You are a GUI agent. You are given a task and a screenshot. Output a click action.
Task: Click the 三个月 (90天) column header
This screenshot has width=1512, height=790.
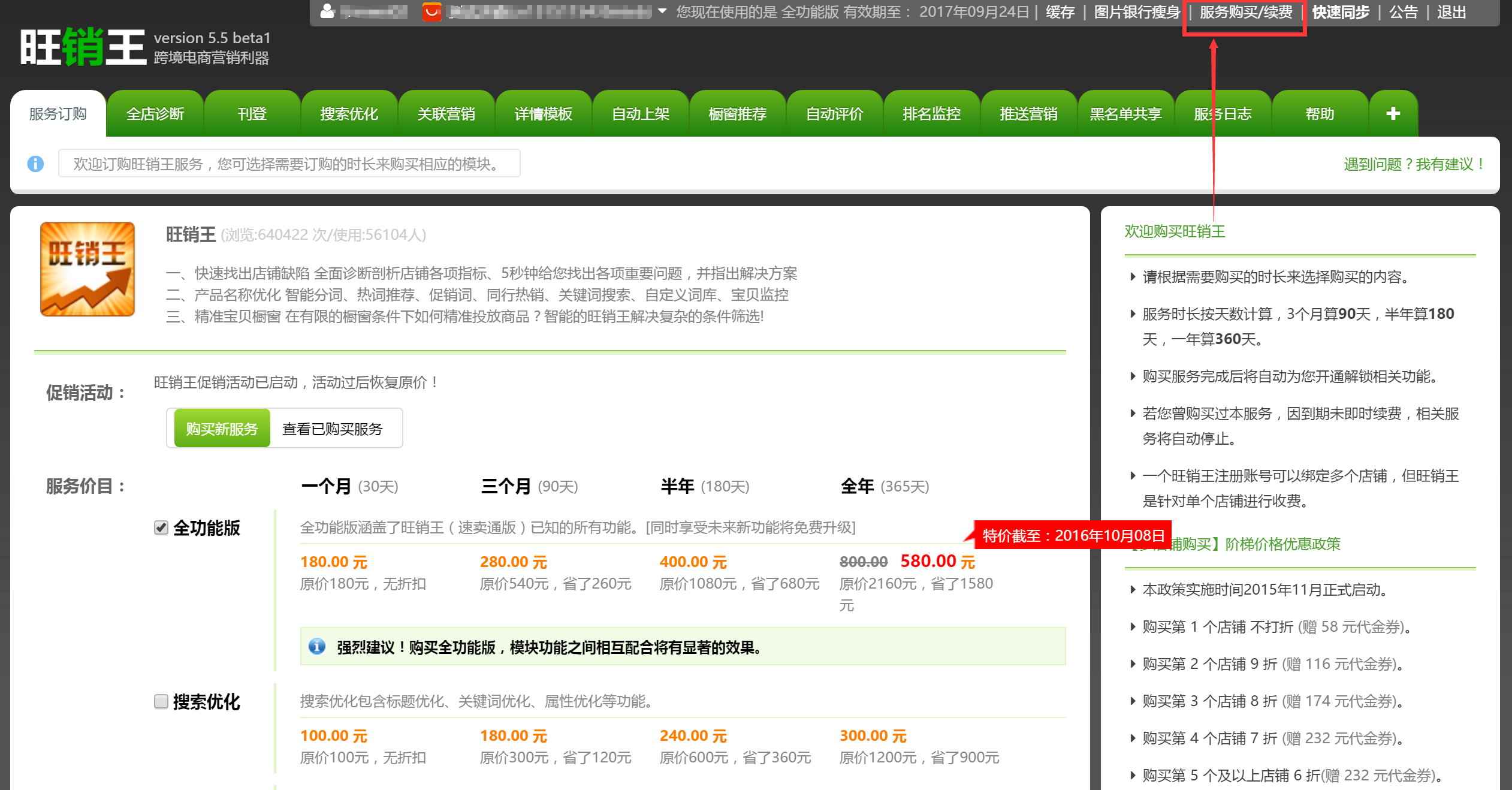coord(530,486)
